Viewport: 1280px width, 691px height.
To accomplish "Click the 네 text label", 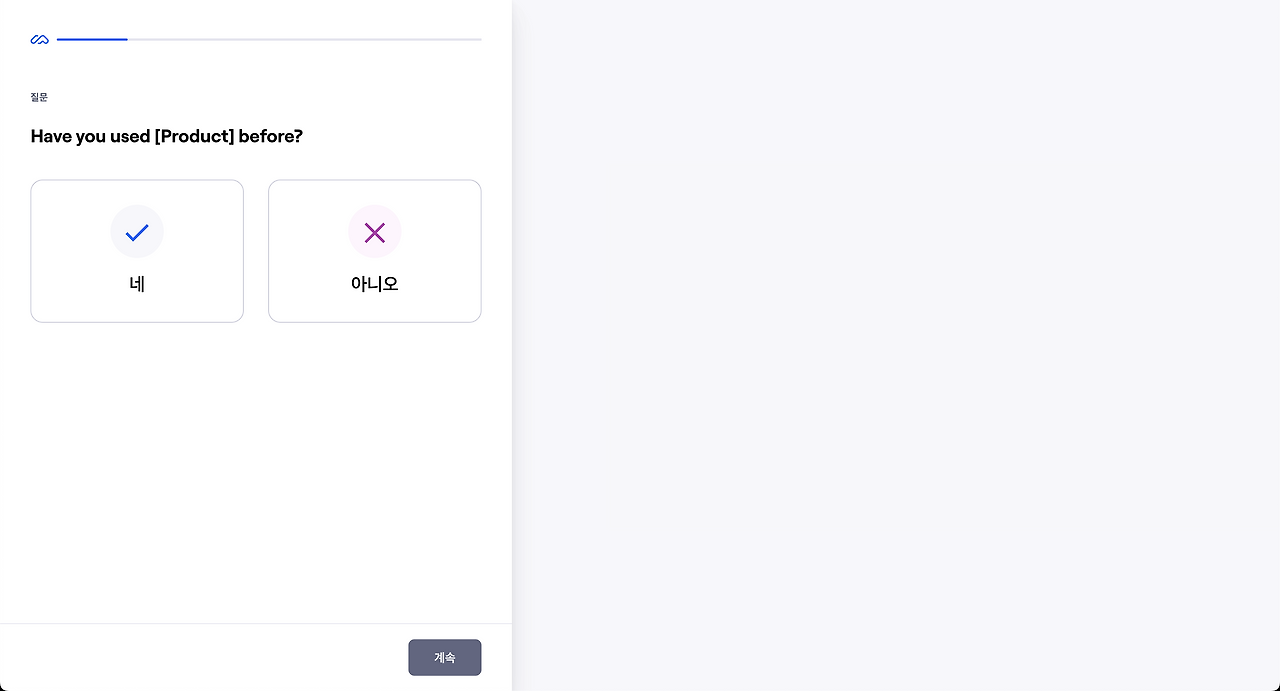I will [x=137, y=284].
